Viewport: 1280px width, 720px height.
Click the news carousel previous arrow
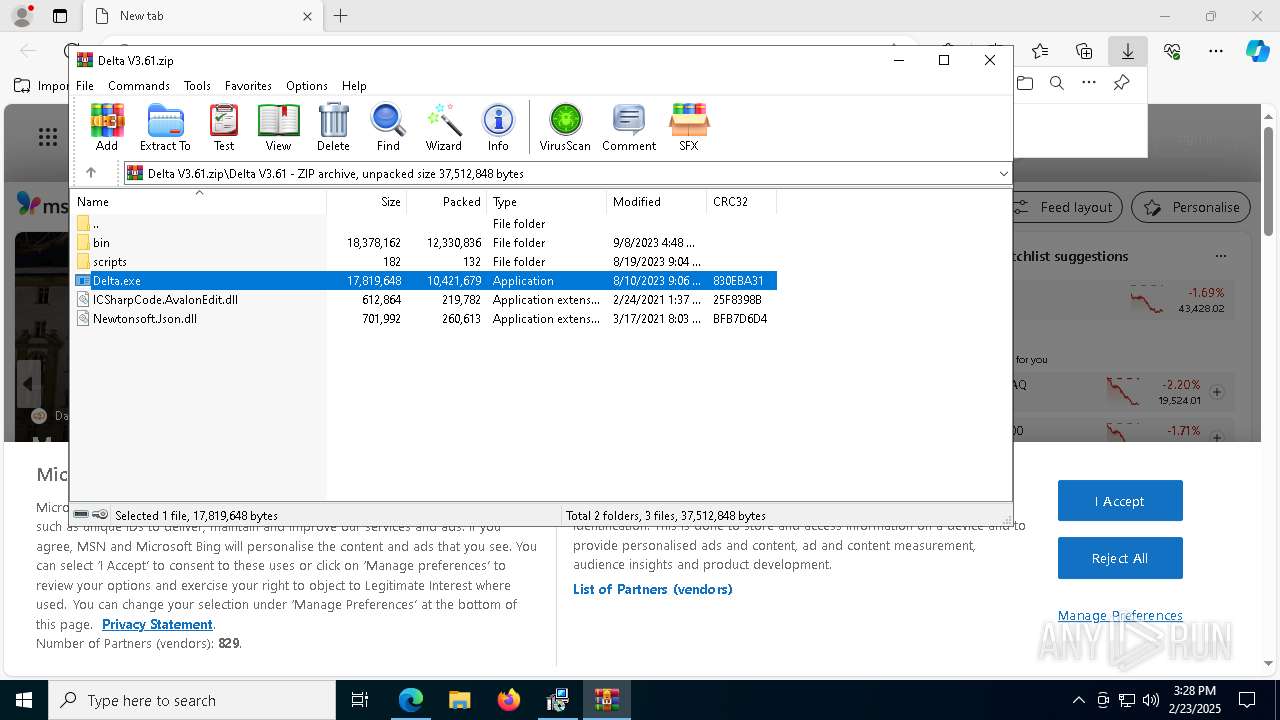click(x=28, y=384)
